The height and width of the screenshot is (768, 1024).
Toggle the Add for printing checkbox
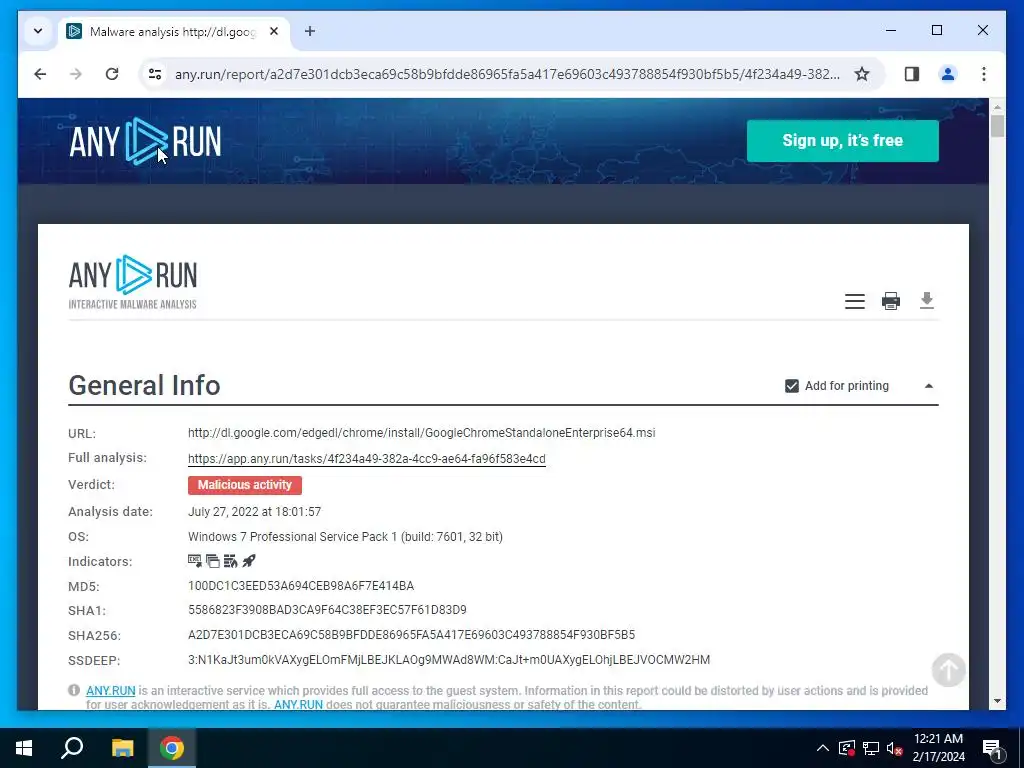tap(792, 386)
